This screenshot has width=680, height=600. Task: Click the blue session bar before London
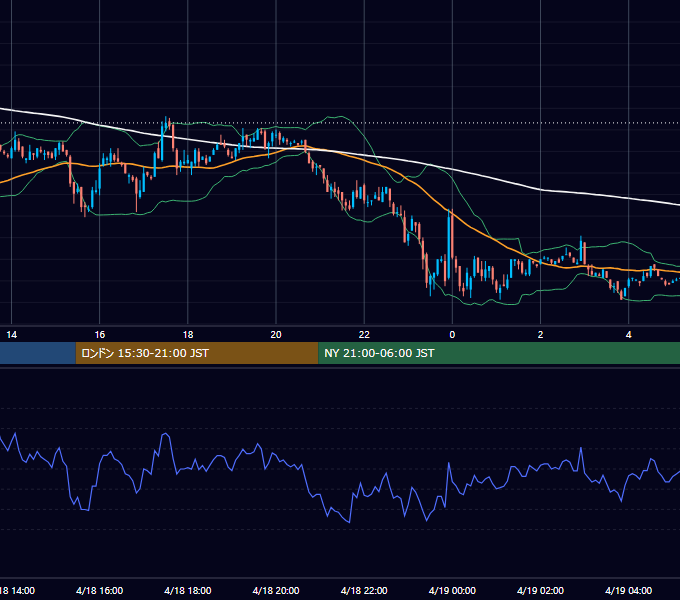38,353
